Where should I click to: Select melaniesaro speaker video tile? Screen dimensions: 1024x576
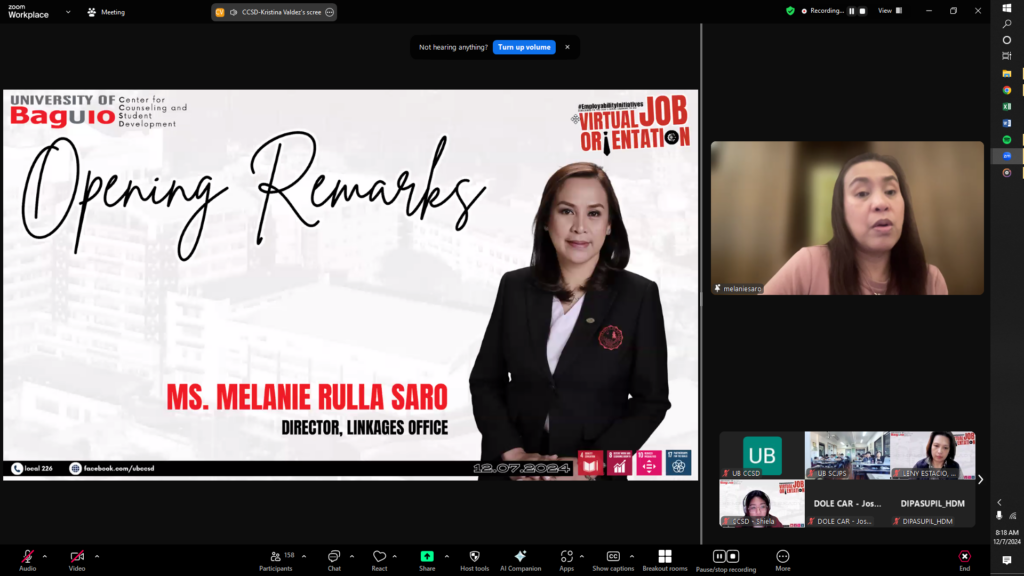[x=847, y=217]
